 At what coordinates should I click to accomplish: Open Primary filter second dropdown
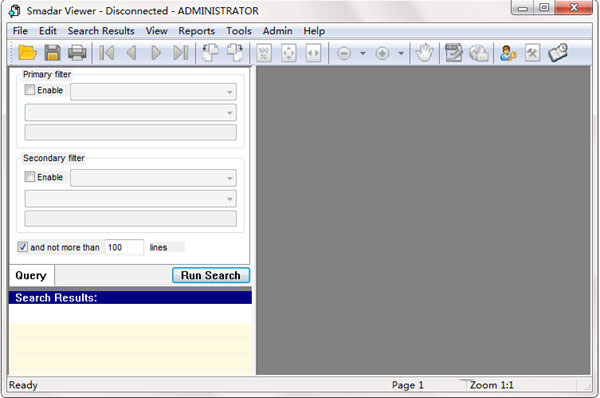130,113
